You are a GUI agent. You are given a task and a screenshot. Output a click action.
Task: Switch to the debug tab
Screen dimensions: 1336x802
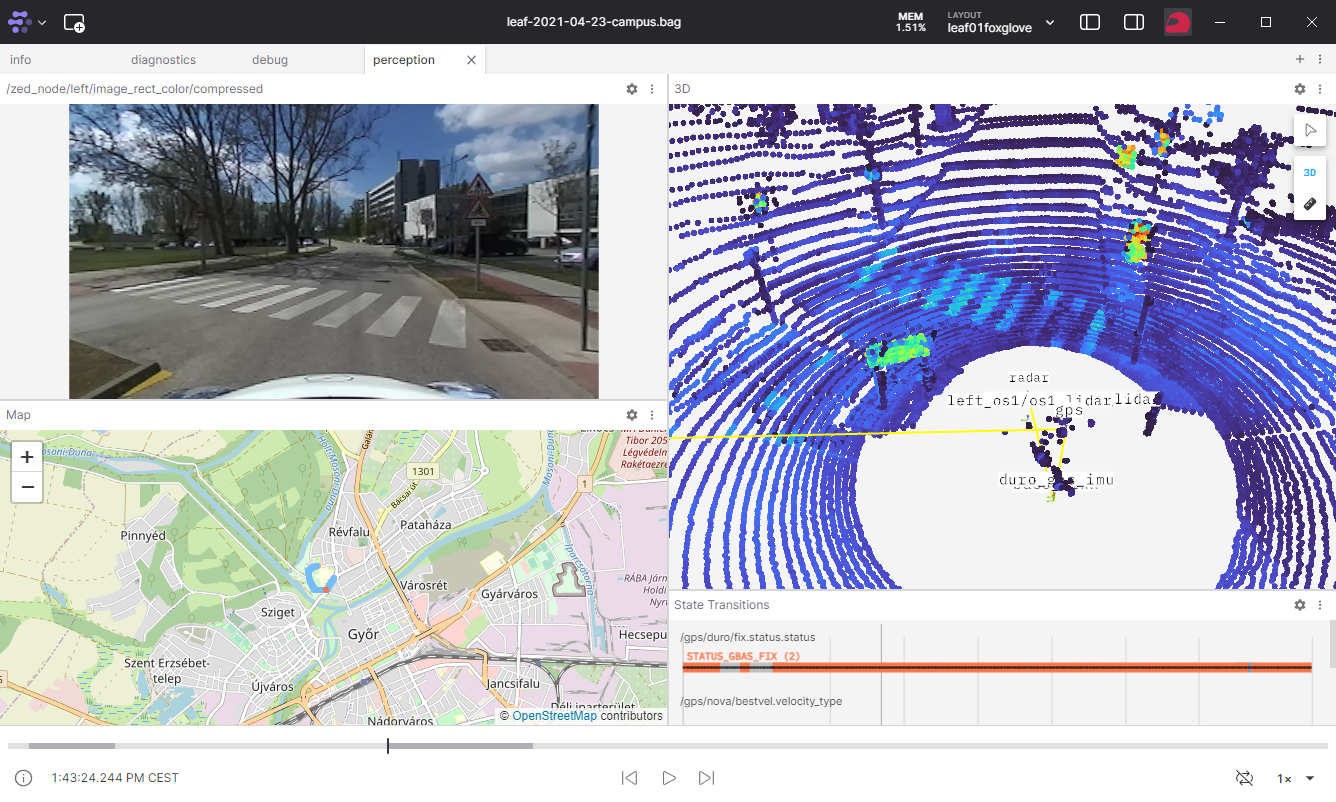(270, 60)
